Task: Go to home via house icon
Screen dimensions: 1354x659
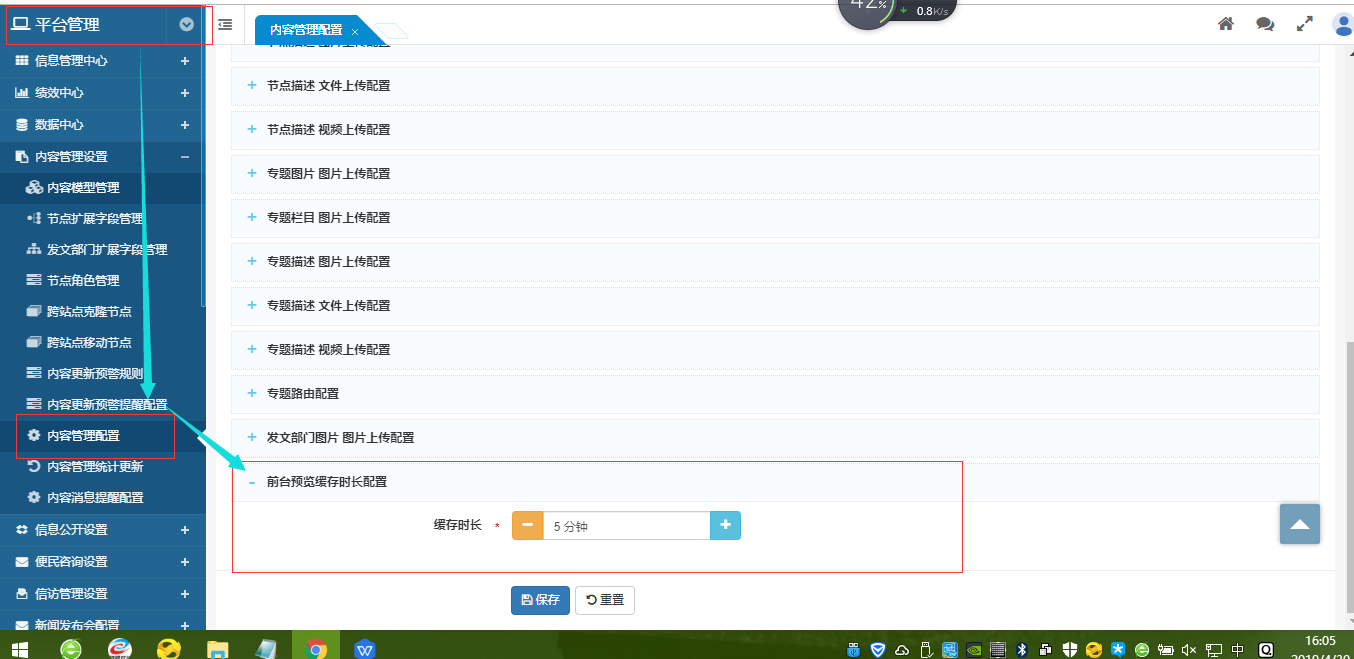Action: pos(1225,24)
